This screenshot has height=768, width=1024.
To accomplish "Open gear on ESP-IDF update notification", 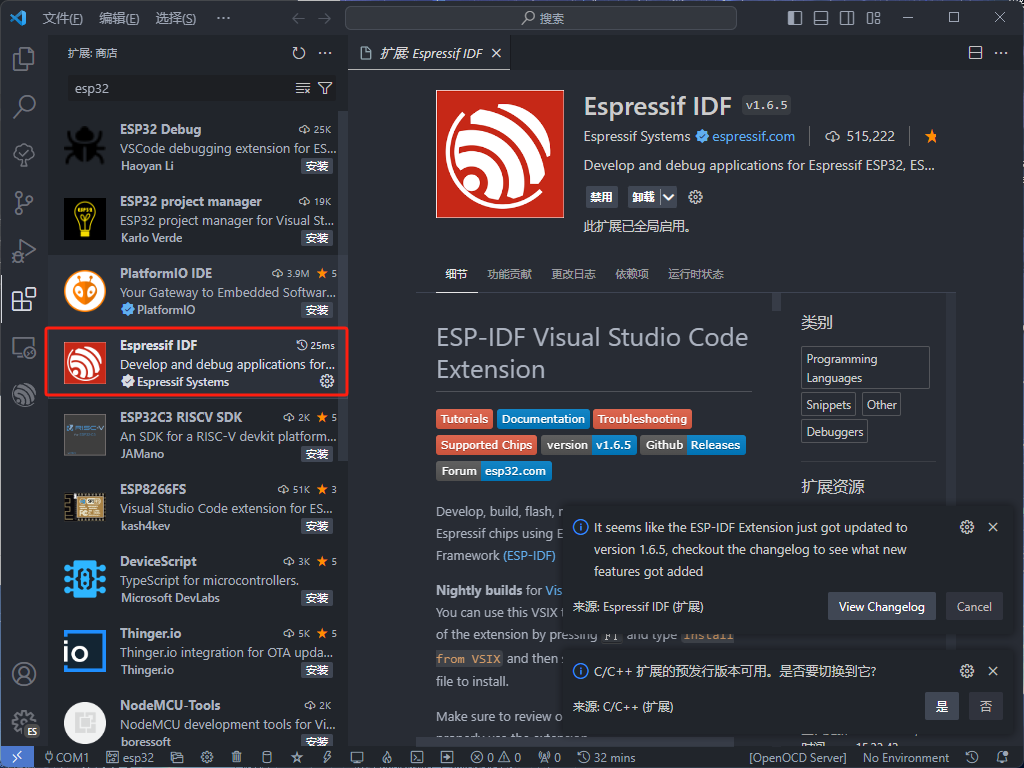I will (967, 527).
